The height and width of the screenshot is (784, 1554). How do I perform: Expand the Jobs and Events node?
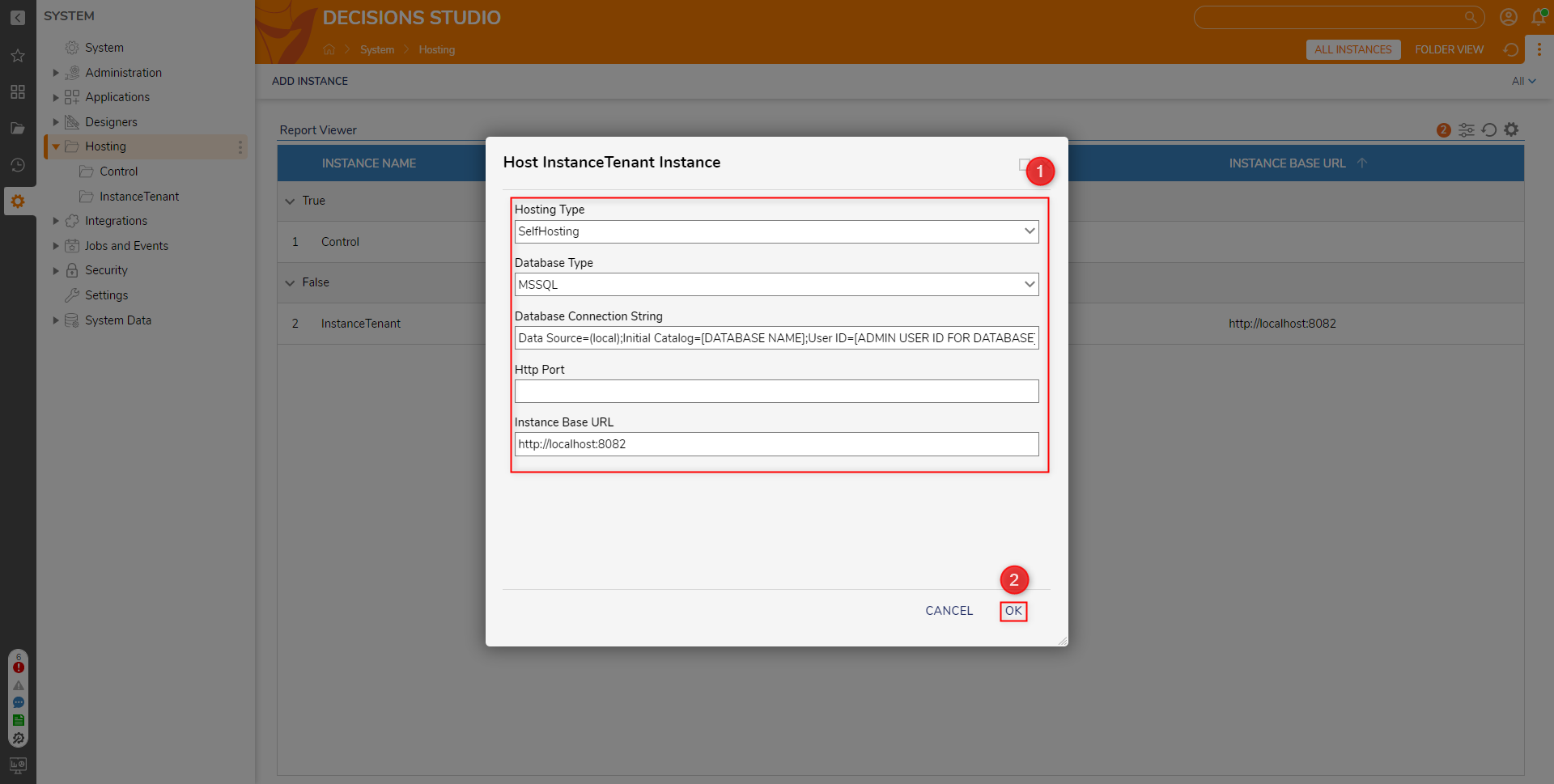(56, 246)
